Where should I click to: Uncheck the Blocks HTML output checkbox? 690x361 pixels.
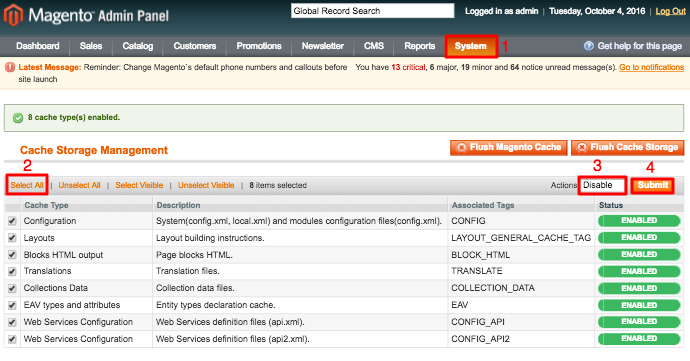(12, 255)
